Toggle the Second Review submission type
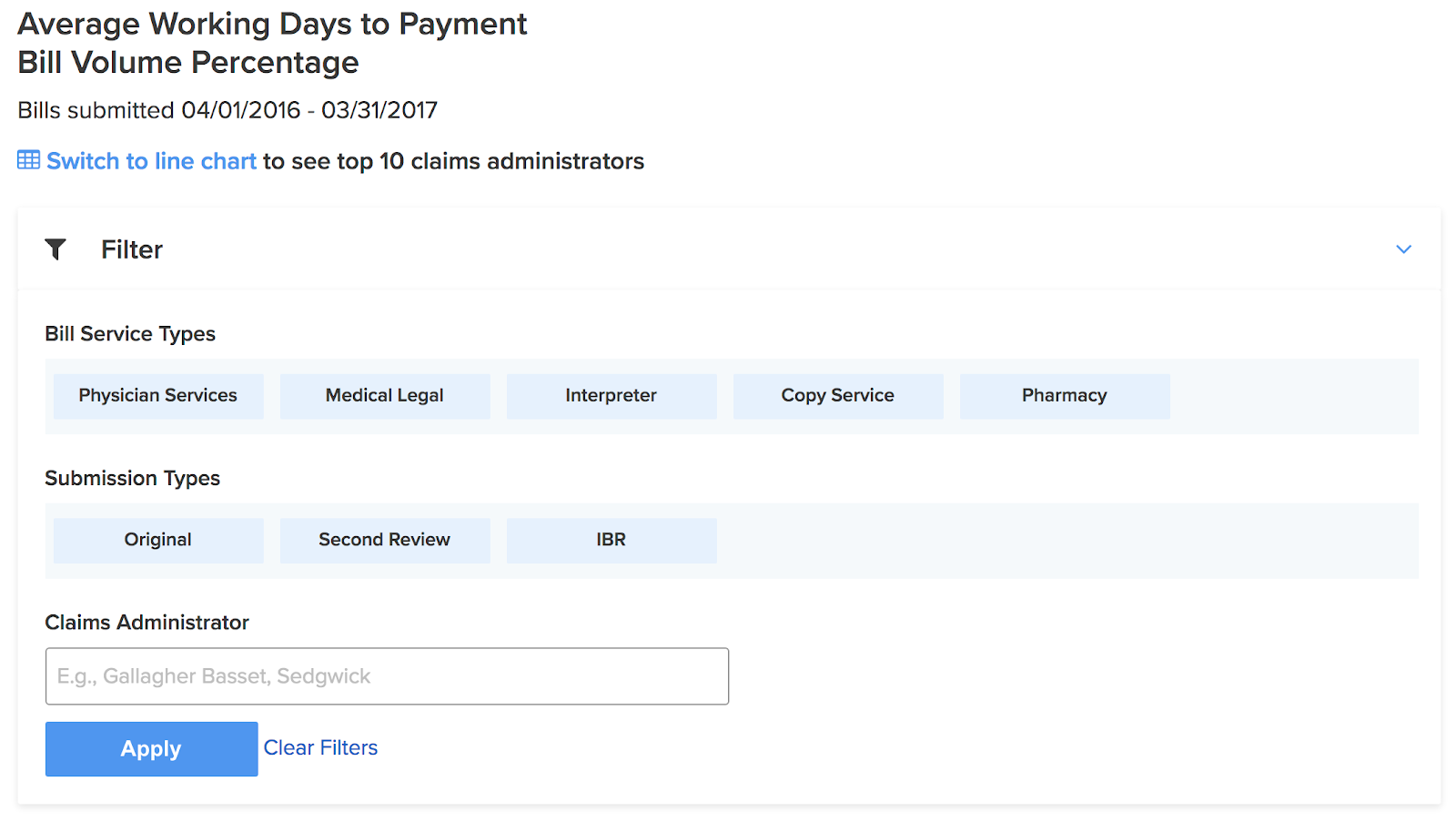1456x822 pixels. tap(385, 540)
